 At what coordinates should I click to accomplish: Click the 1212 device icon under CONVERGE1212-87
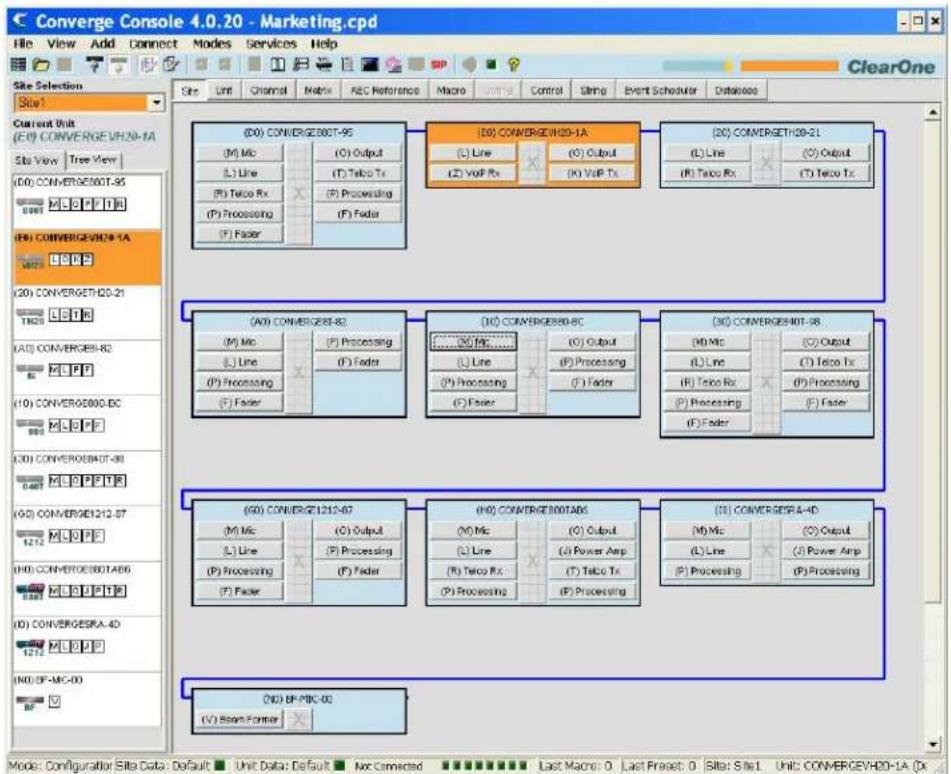point(30,537)
